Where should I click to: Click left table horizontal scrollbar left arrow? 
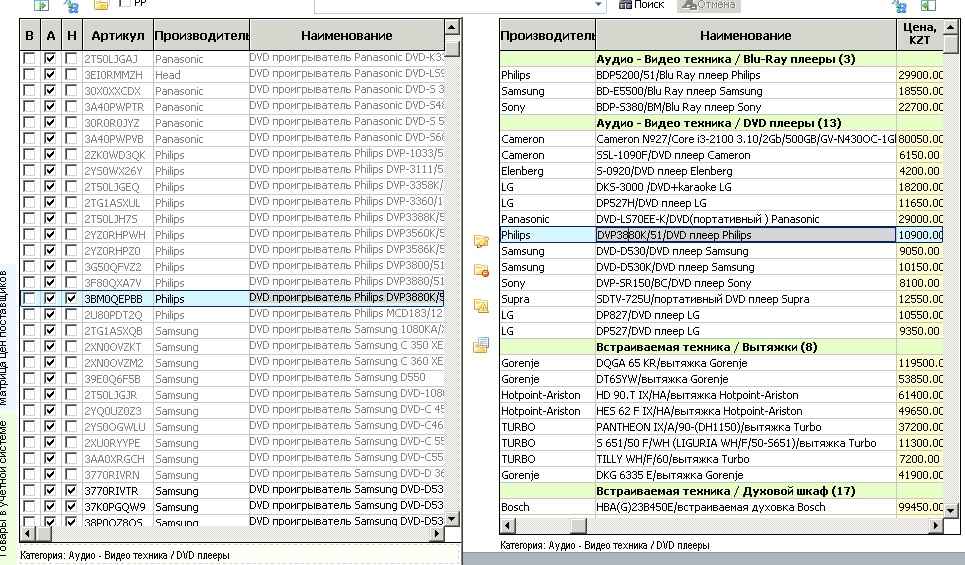[27, 534]
